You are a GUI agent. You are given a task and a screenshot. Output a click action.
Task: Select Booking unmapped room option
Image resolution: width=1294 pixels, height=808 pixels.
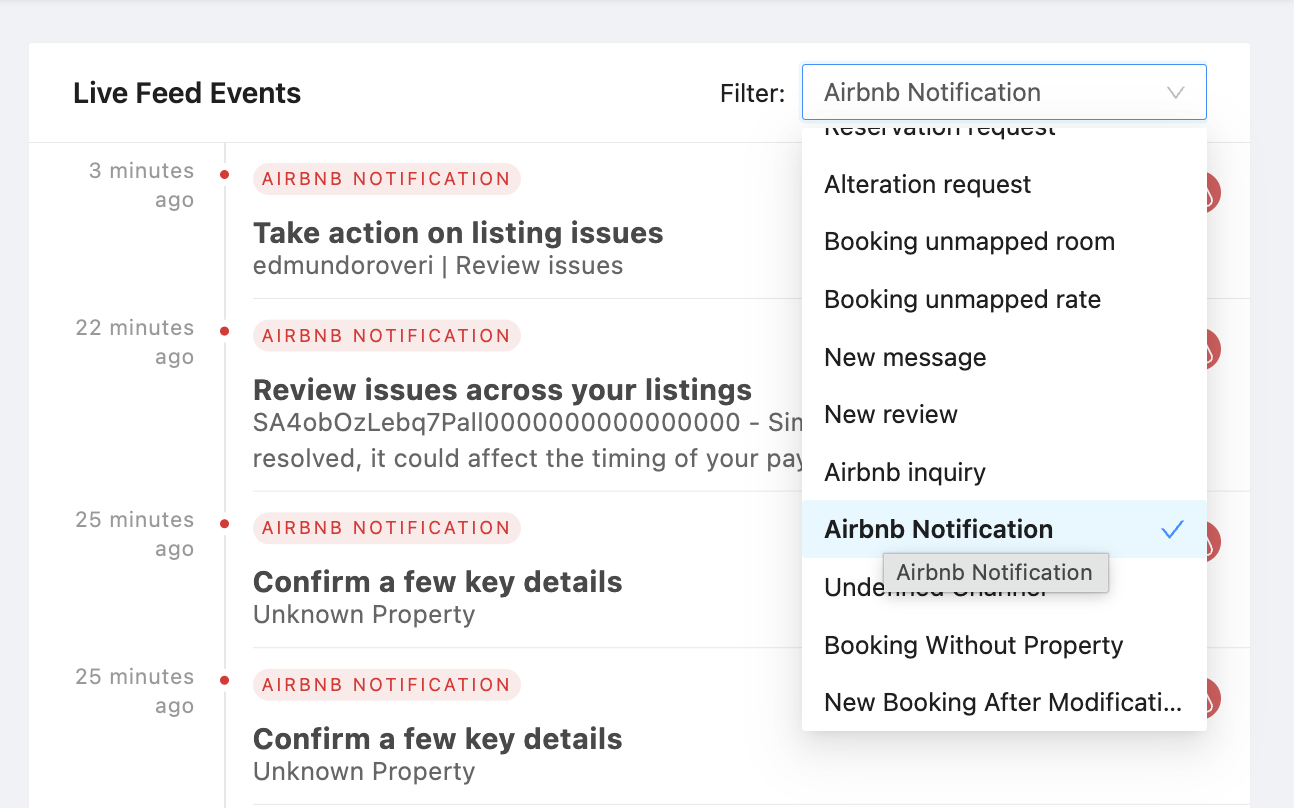[x=1004, y=242]
